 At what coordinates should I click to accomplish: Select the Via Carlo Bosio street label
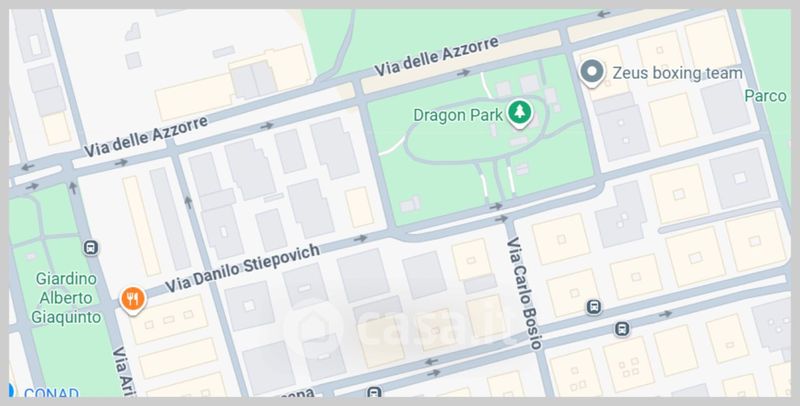click(x=524, y=294)
